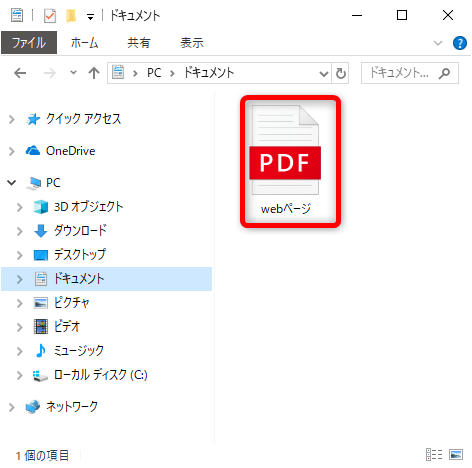
Task: Select ダウンロード in the navigation pane
Action: [80, 231]
